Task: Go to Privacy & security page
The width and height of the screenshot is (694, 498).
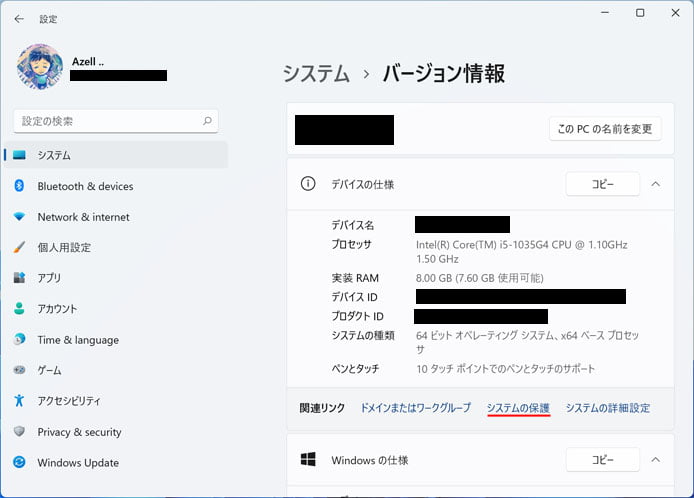Action: click(x=79, y=432)
